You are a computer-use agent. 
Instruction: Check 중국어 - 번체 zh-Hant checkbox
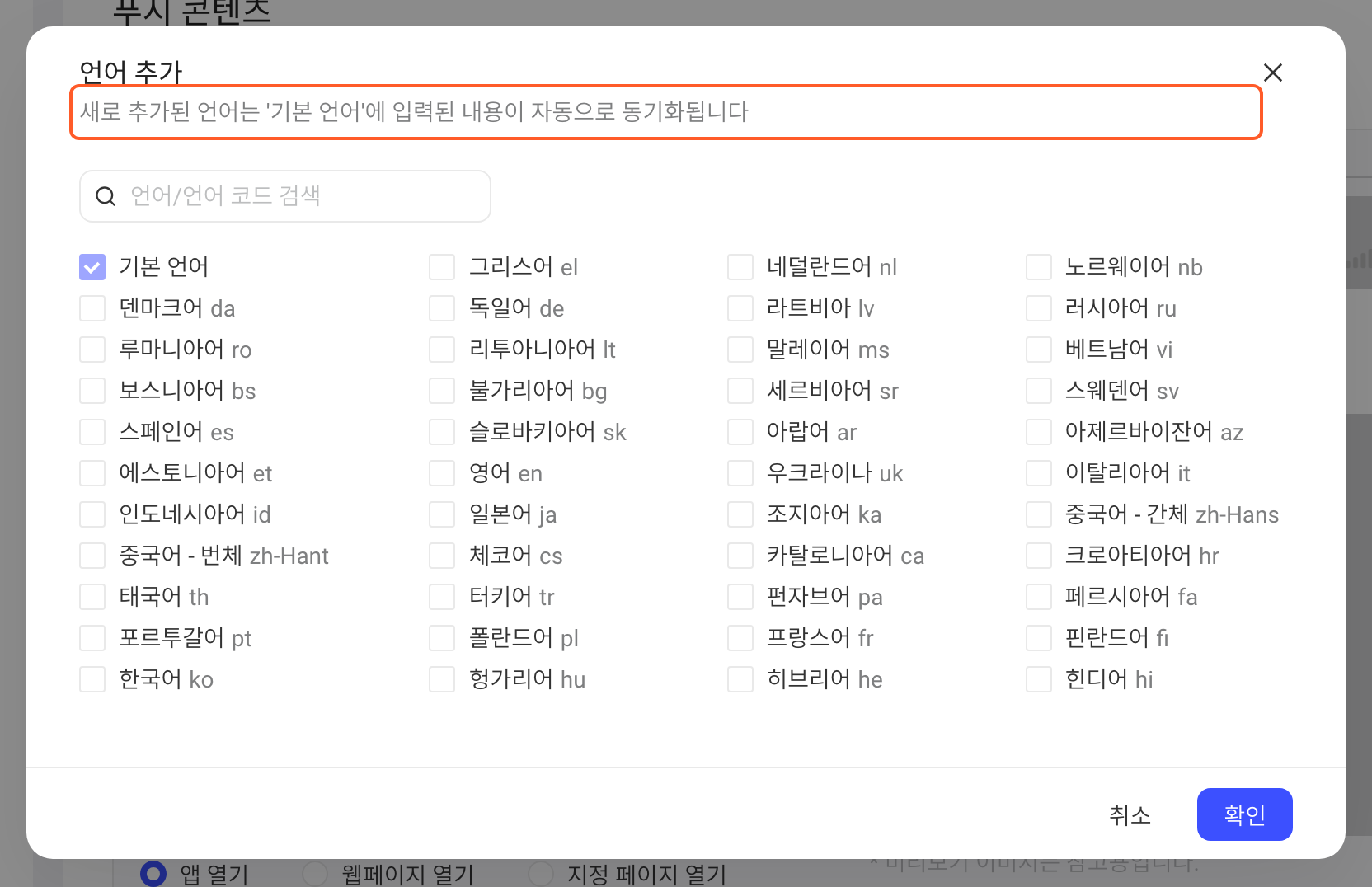coord(92,556)
